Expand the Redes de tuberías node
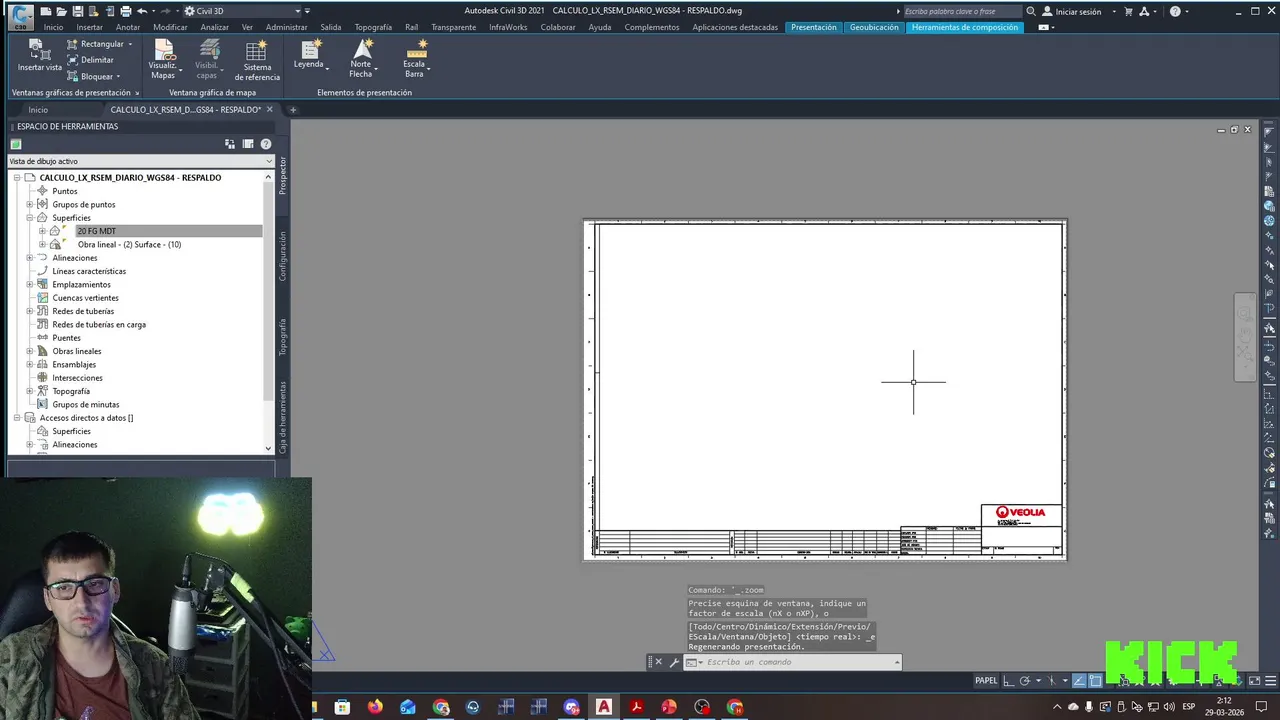The image size is (1280, 720). pos(30,311)
